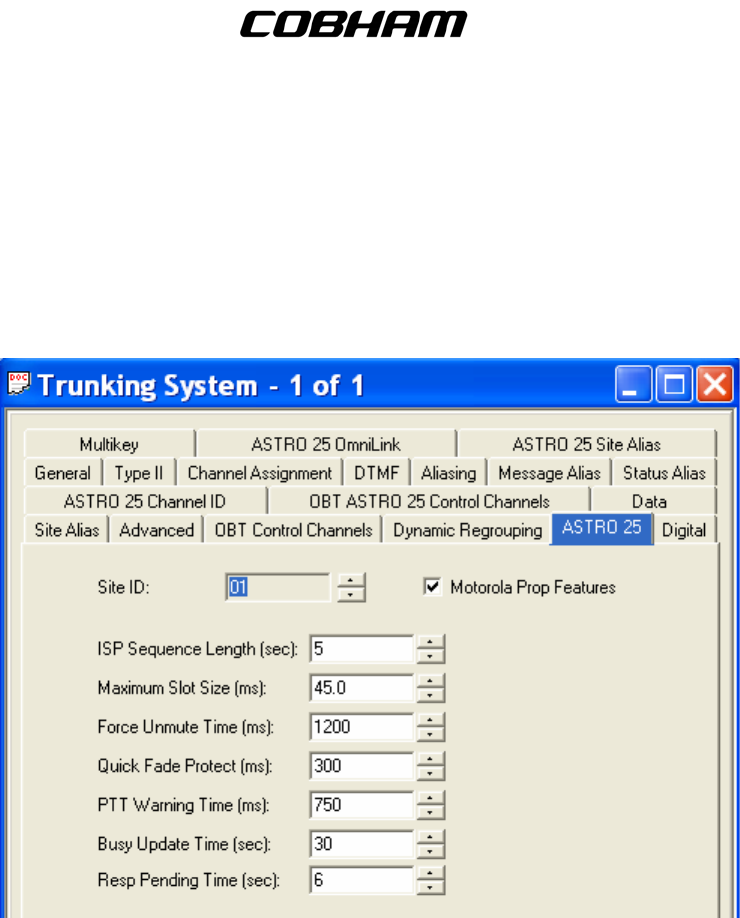Switch to the Digital tab
The height and width of the screenshot is (918, 740).
tap(684, 530)
